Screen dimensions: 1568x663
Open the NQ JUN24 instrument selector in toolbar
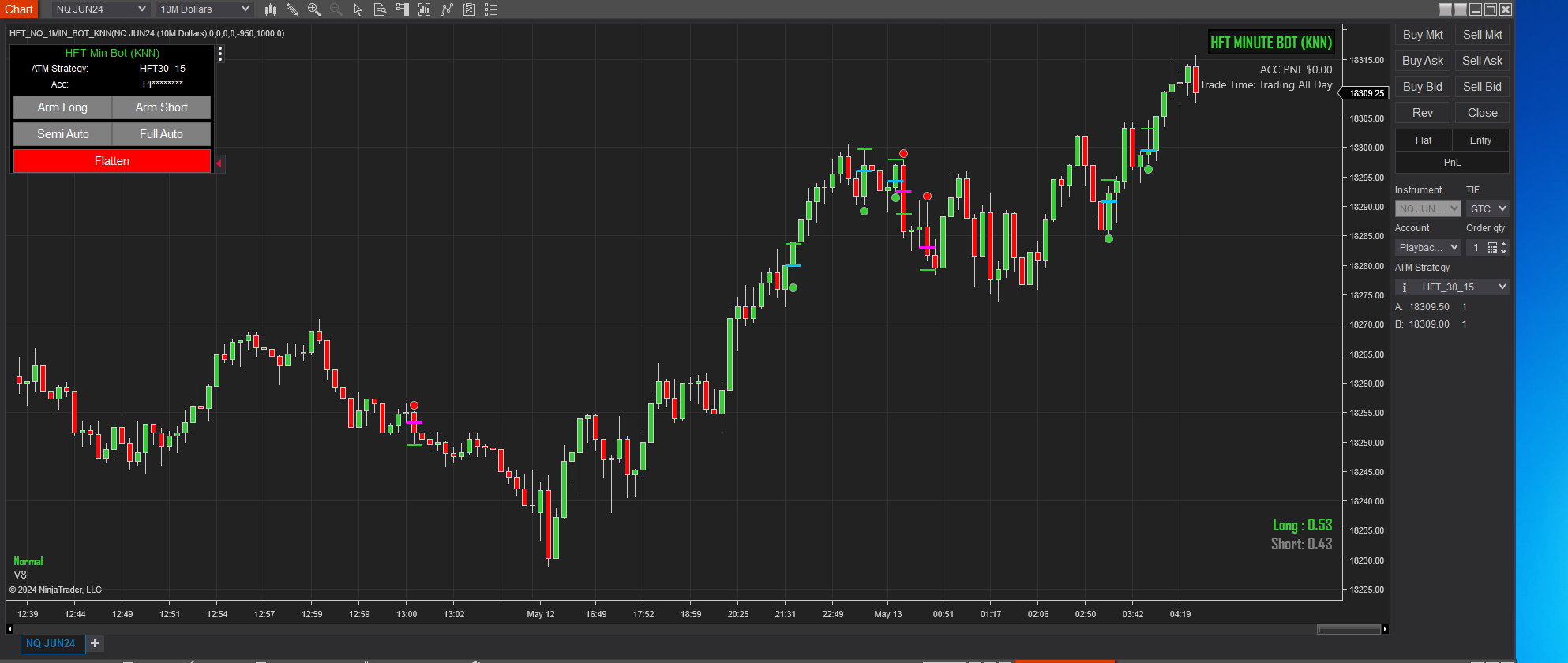click(100, 9)
